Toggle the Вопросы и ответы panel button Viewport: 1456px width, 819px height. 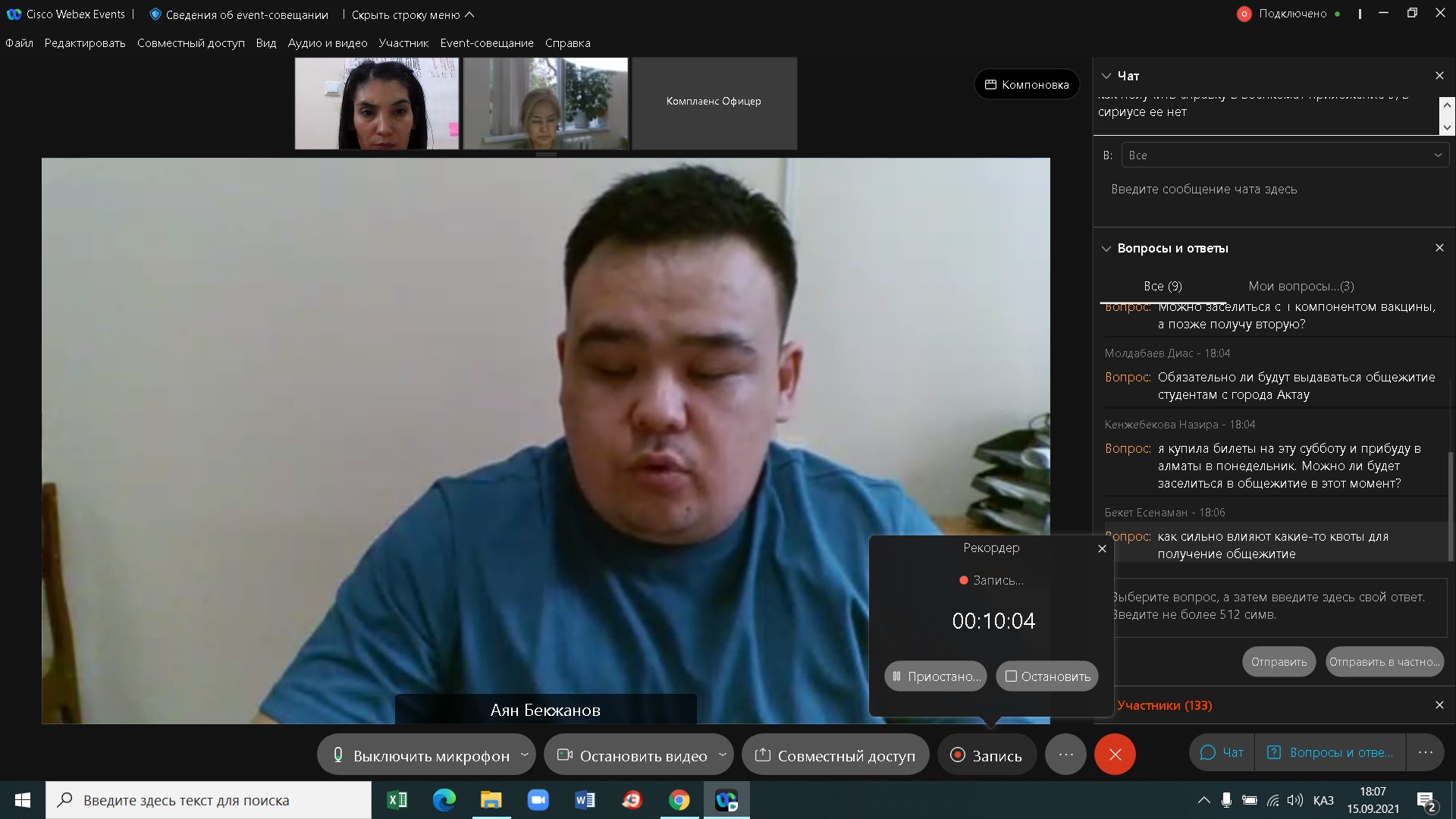pyautogui.click(x=1330, y=753)
